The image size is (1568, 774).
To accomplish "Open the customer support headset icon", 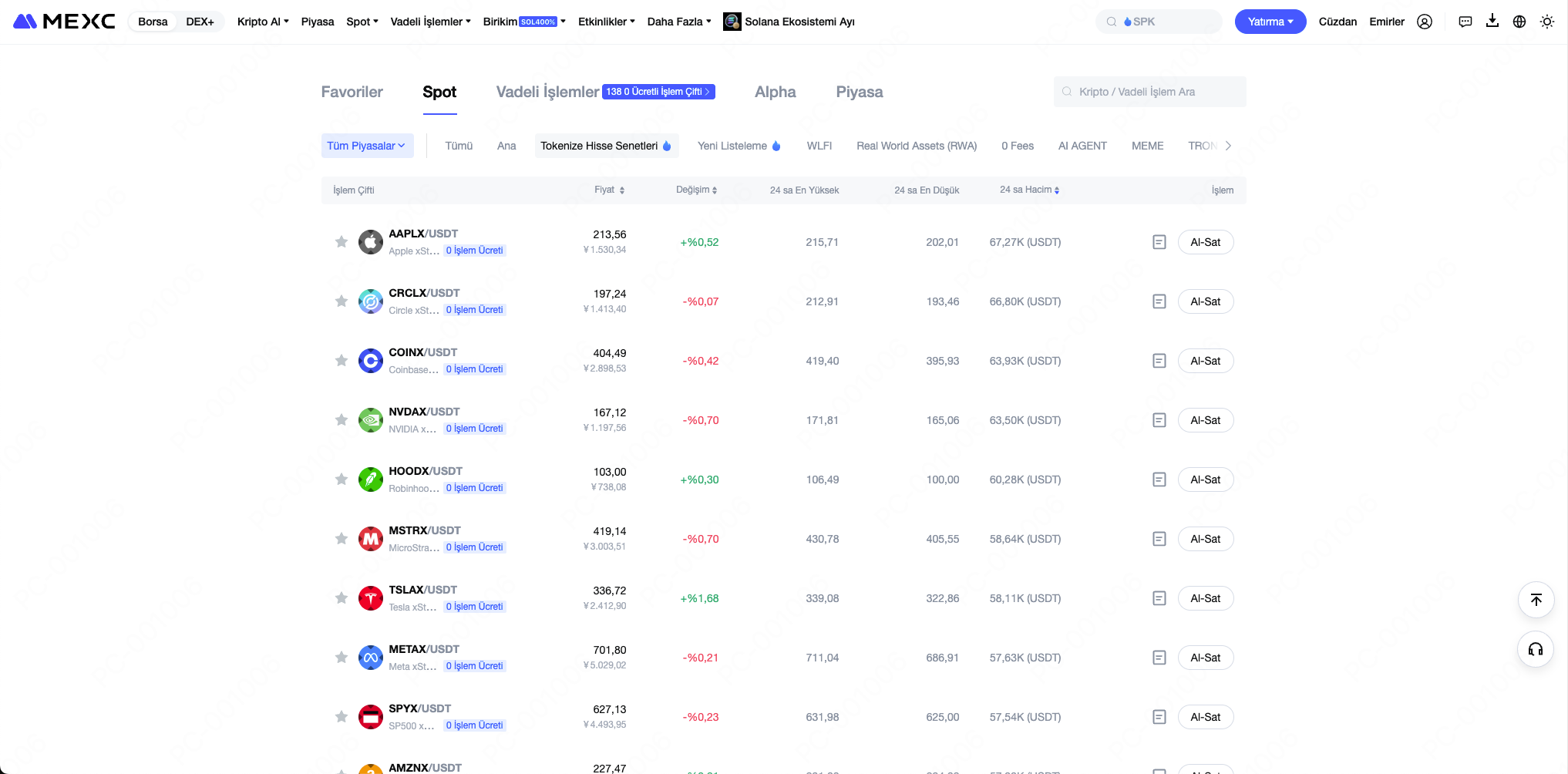I will [x=1536, y=649].
